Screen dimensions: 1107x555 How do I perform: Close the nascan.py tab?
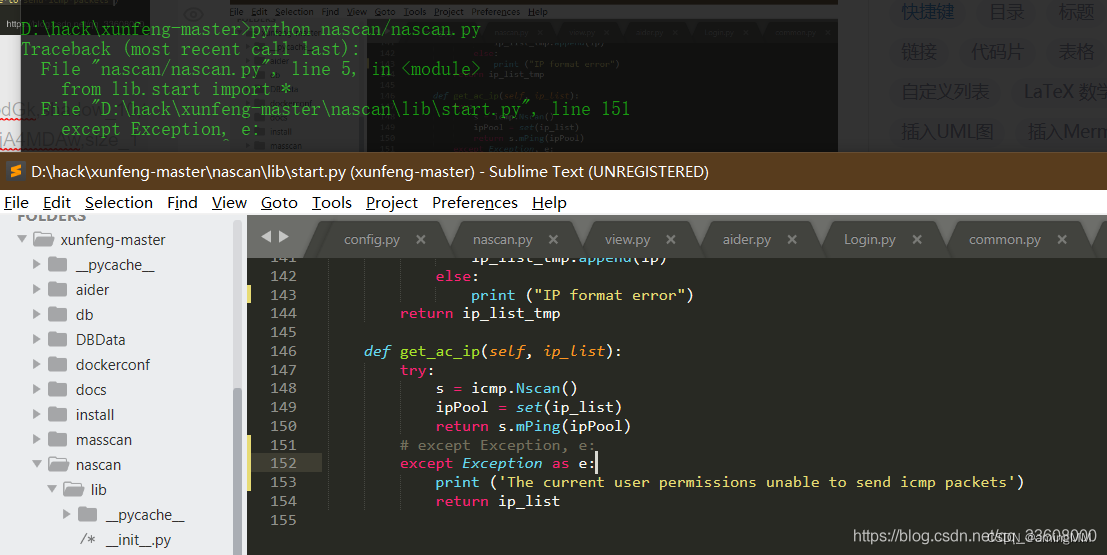(x=554, y=239)
